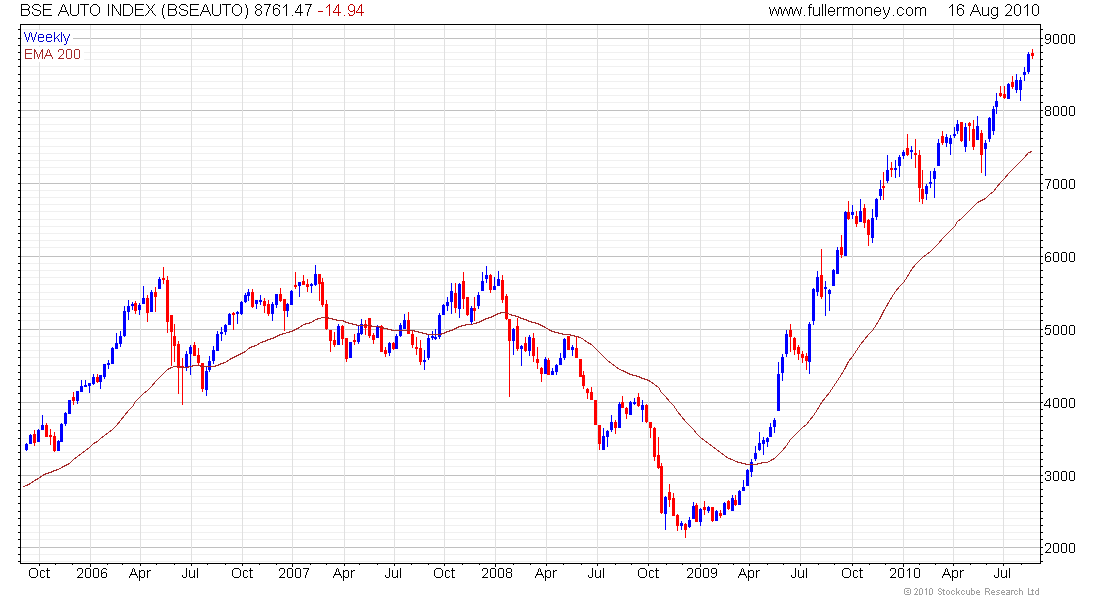Click the Oct label just before 2010

(x=852, y=573)
